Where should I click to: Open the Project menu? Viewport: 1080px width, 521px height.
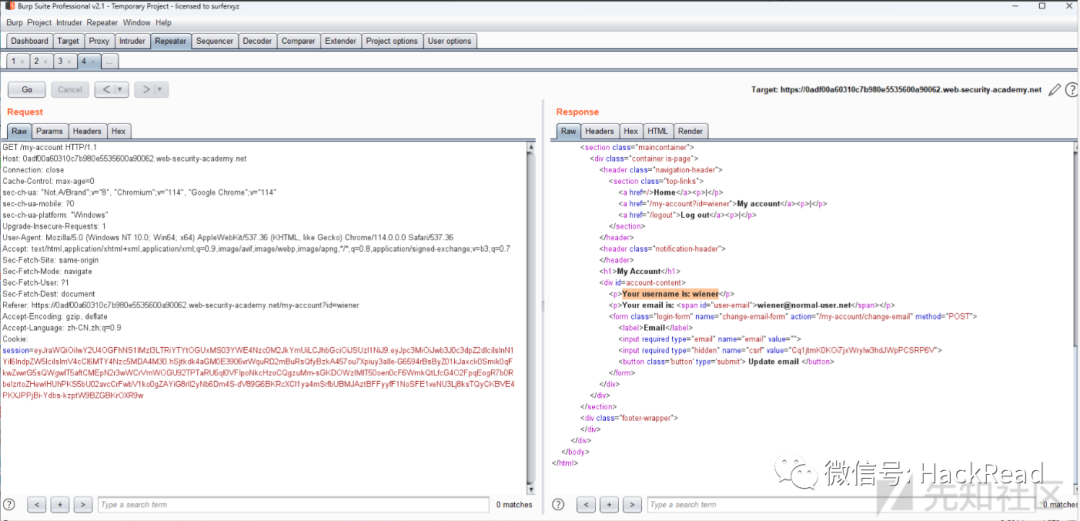click(40, 23)
